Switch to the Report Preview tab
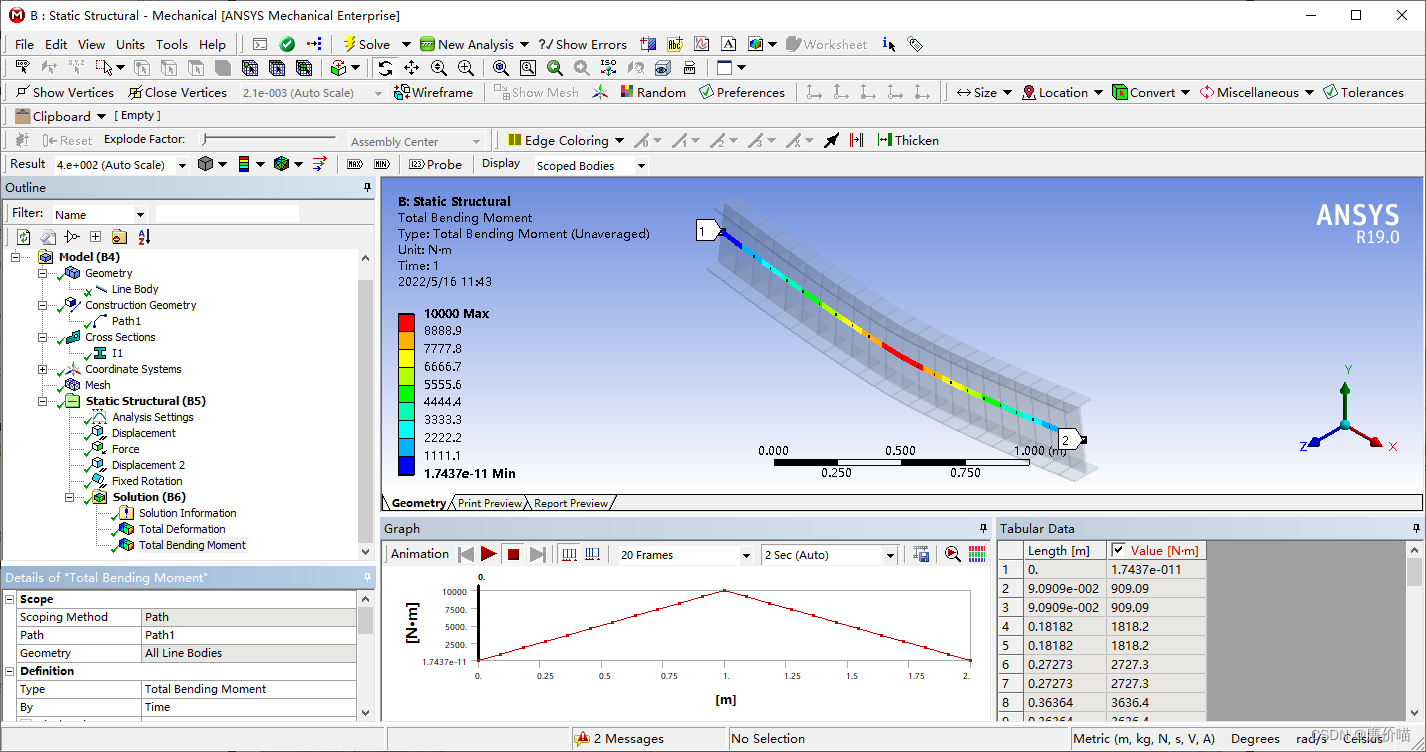The height and width of the screenshot is (752, 1426). [571, 503]
